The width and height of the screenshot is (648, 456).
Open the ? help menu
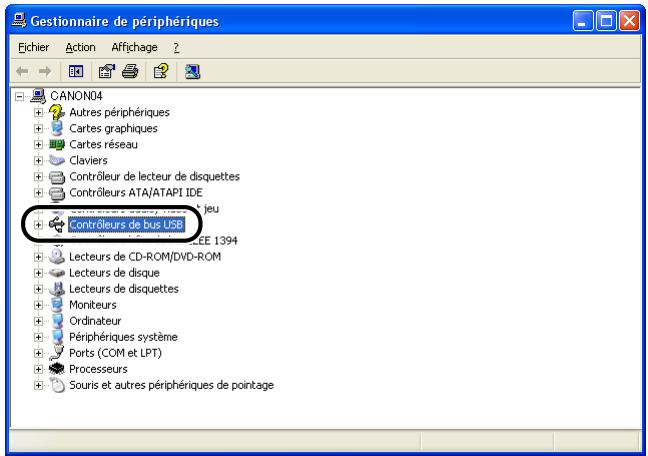tap(176, 48)
